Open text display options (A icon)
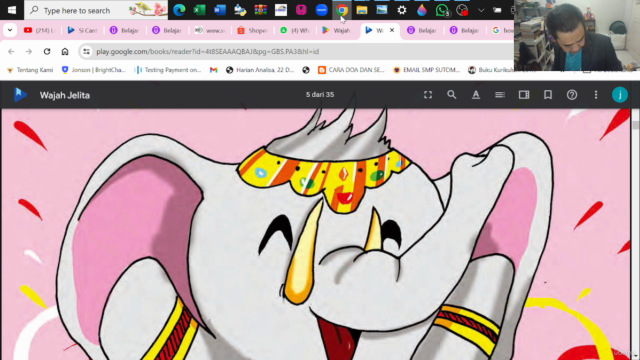This screenshot has height=360, width=640. (x=476, y=95)
